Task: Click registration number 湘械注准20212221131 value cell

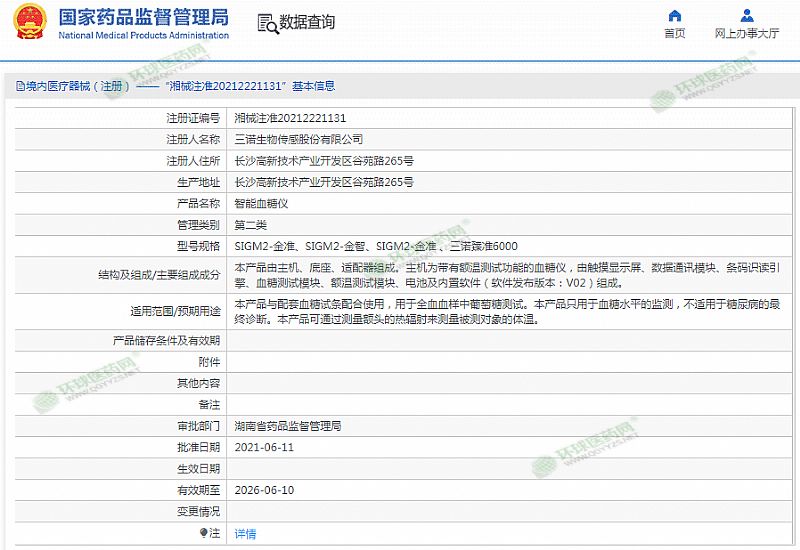Action: (290, 118)
